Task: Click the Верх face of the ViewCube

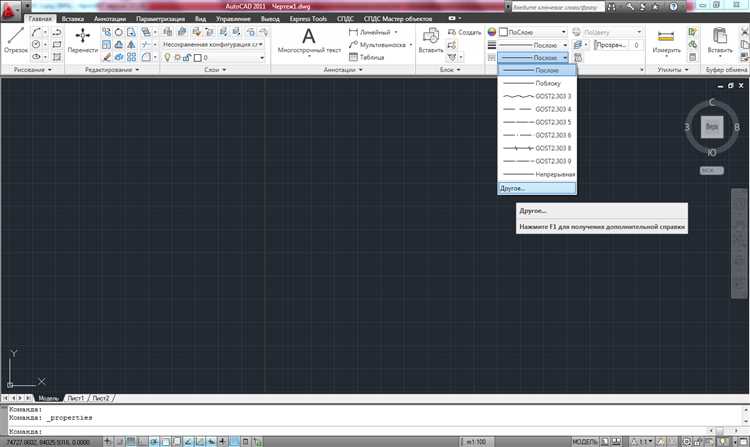Action: click(712, 127)
